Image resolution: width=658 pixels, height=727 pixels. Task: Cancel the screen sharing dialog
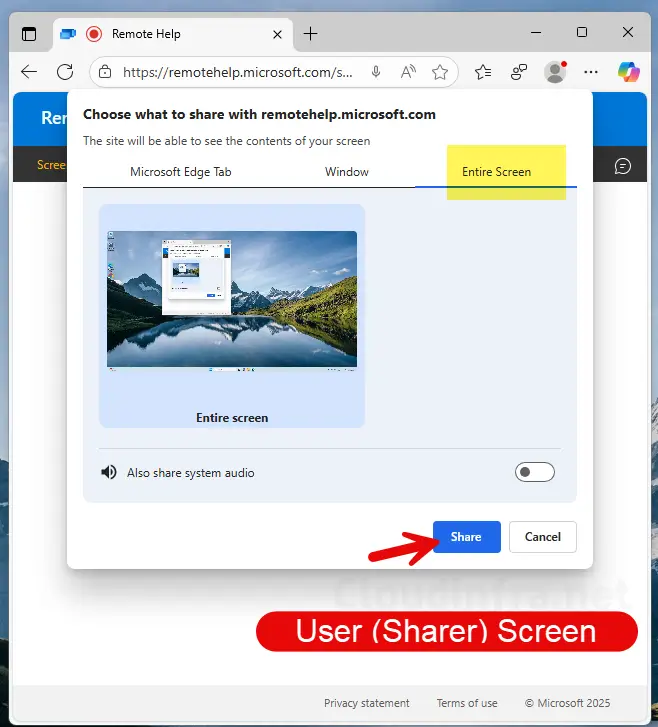coord(542,537)
